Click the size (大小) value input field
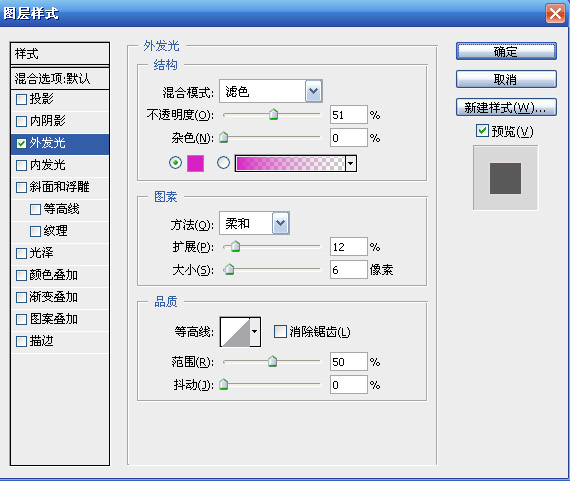Screen dimensions: 570x481 348,270
